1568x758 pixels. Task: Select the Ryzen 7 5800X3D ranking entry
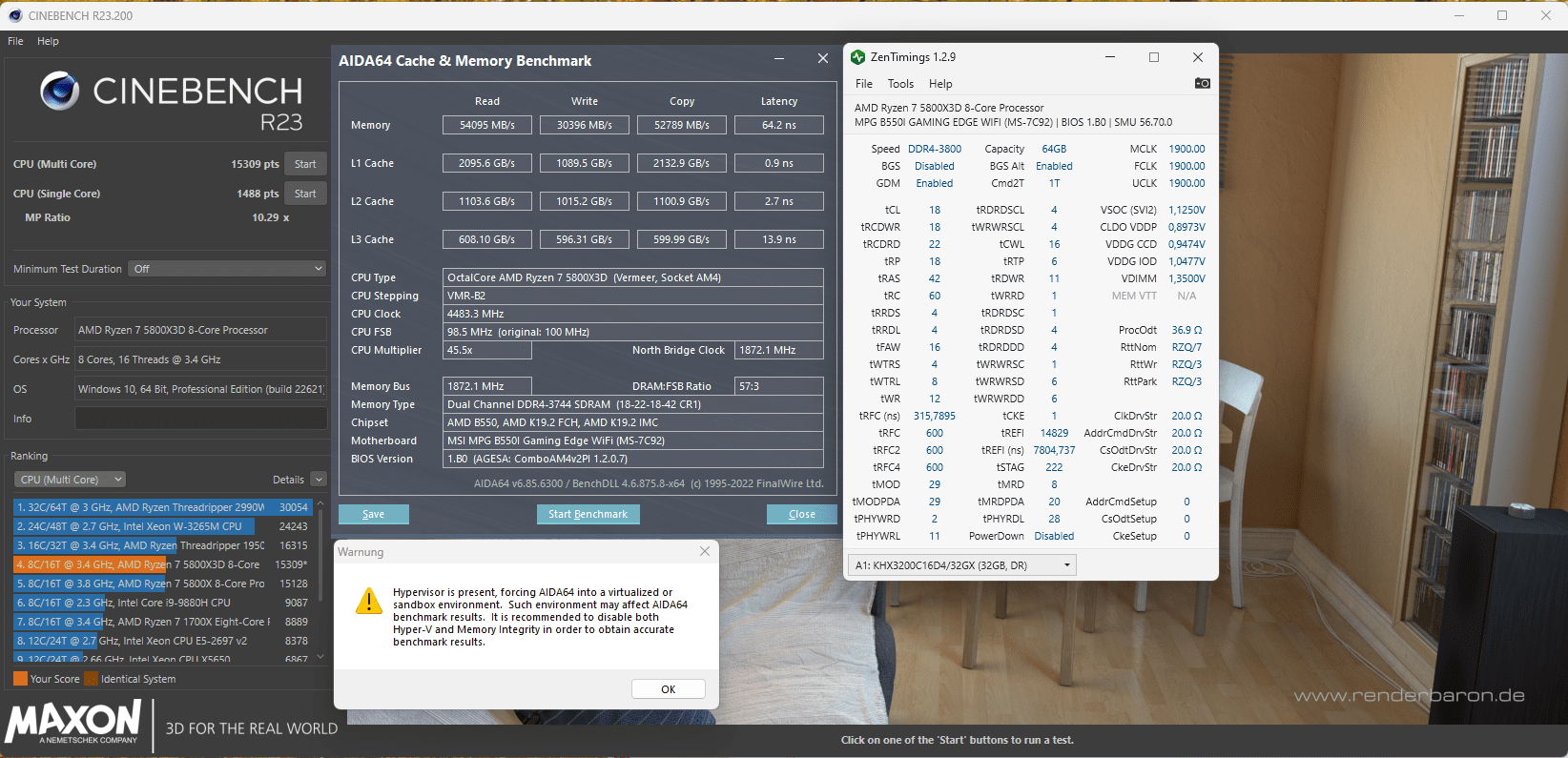[x=162, y=564]
